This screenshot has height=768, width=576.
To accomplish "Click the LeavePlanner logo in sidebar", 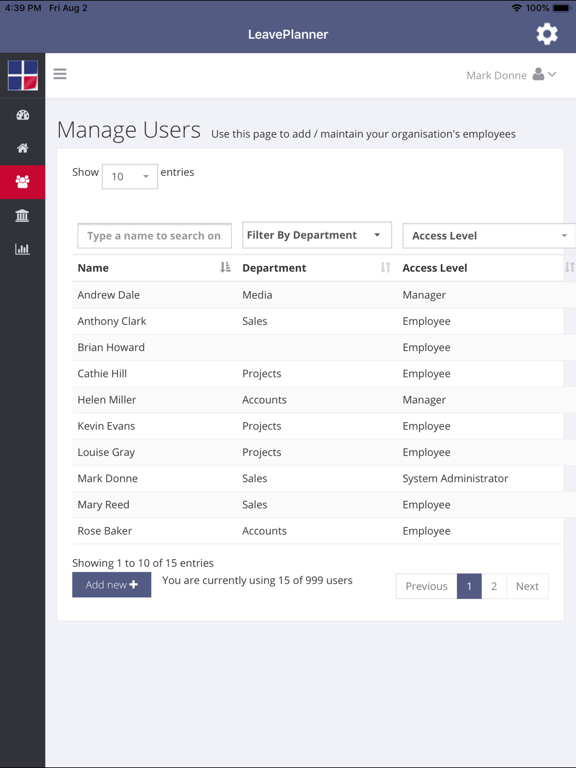I will point(23,75).
